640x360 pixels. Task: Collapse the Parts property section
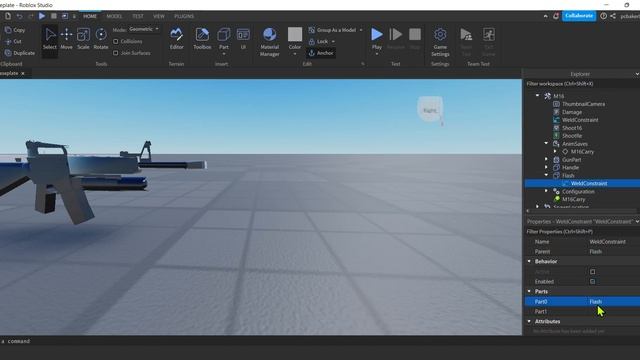[x=529, y=291]
